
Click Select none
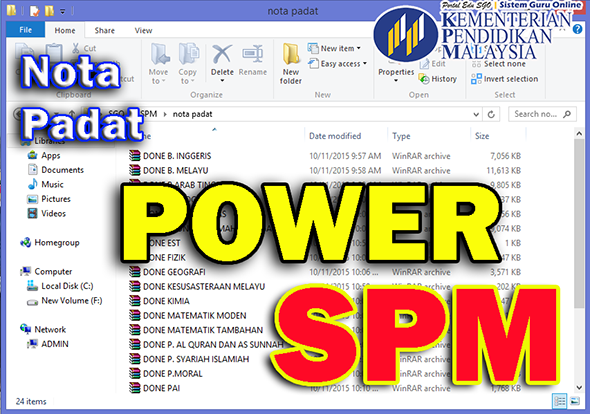[499, 64]
